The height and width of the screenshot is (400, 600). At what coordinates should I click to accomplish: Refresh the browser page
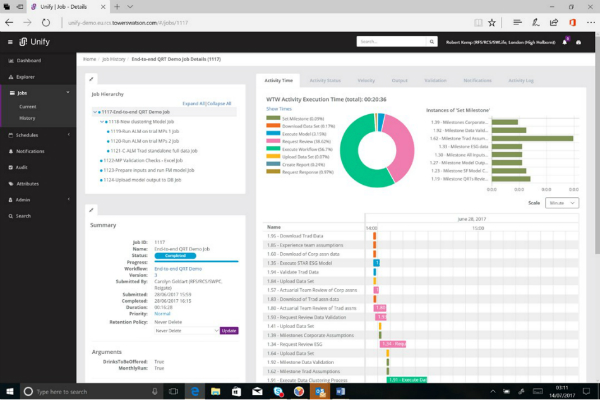click(x=46, y=23)
